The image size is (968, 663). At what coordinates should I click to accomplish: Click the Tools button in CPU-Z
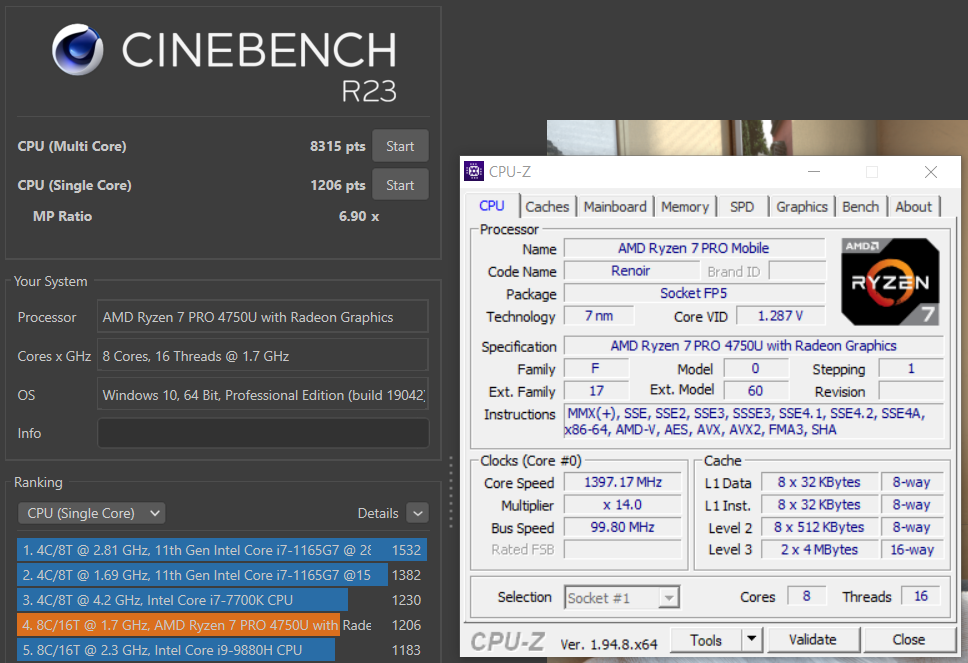tap(706, 640)
